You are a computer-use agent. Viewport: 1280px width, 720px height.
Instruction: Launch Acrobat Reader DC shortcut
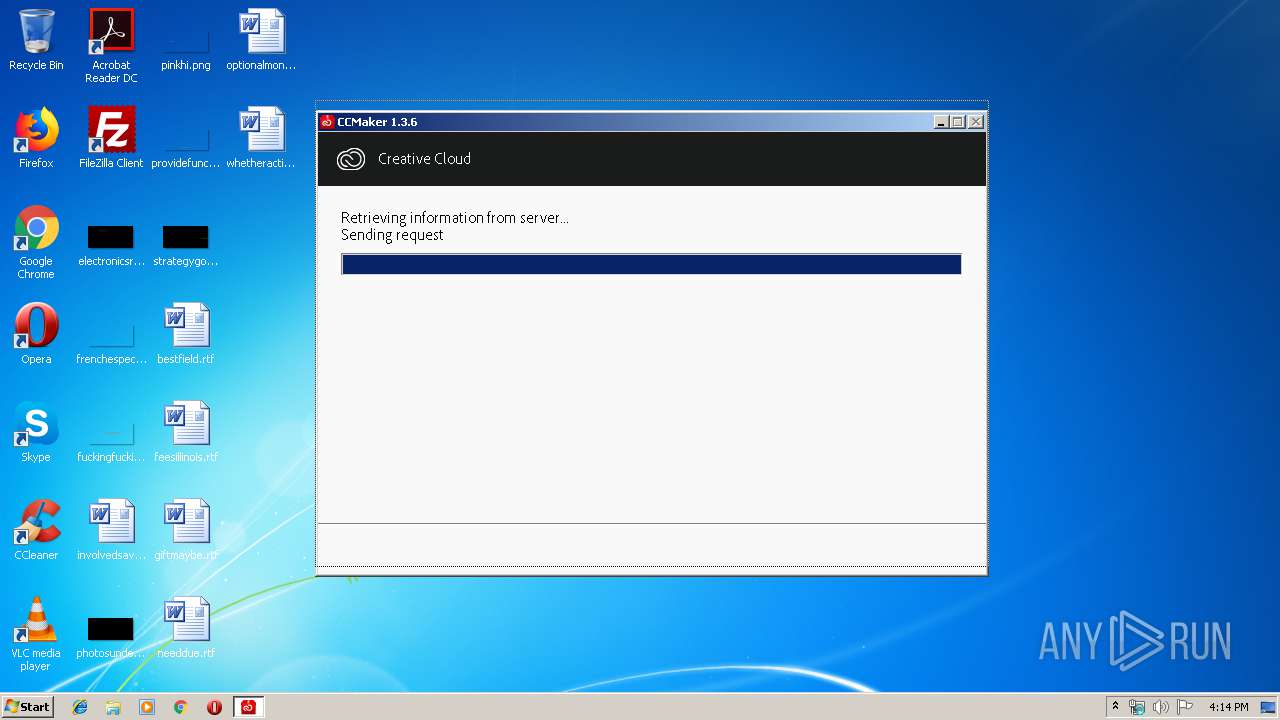111,32
